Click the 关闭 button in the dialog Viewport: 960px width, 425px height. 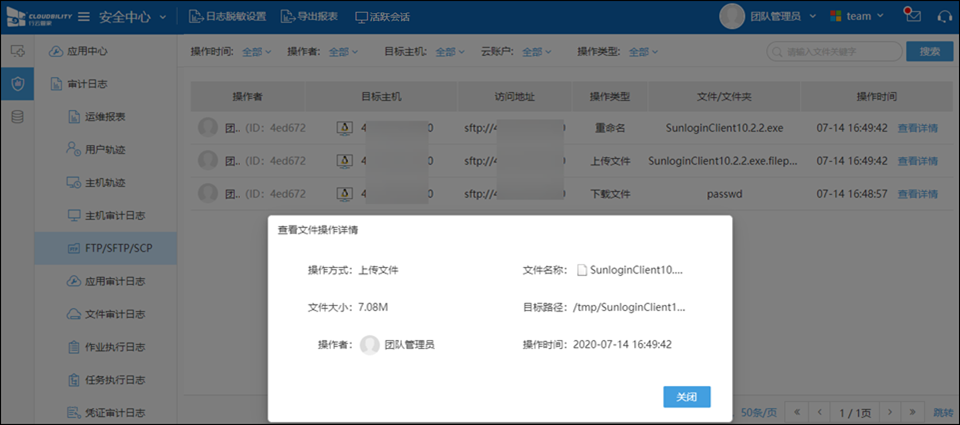pos(686,397)
